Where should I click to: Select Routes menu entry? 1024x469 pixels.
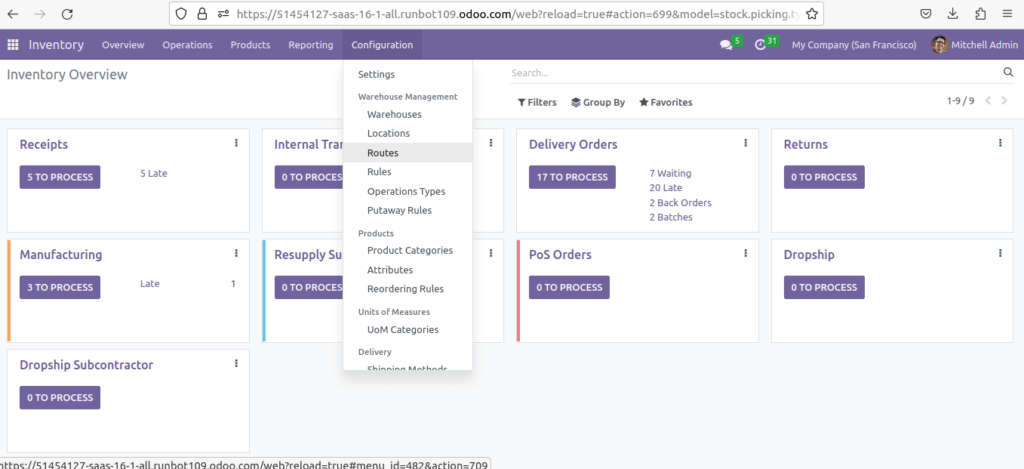tap(408, 153)
